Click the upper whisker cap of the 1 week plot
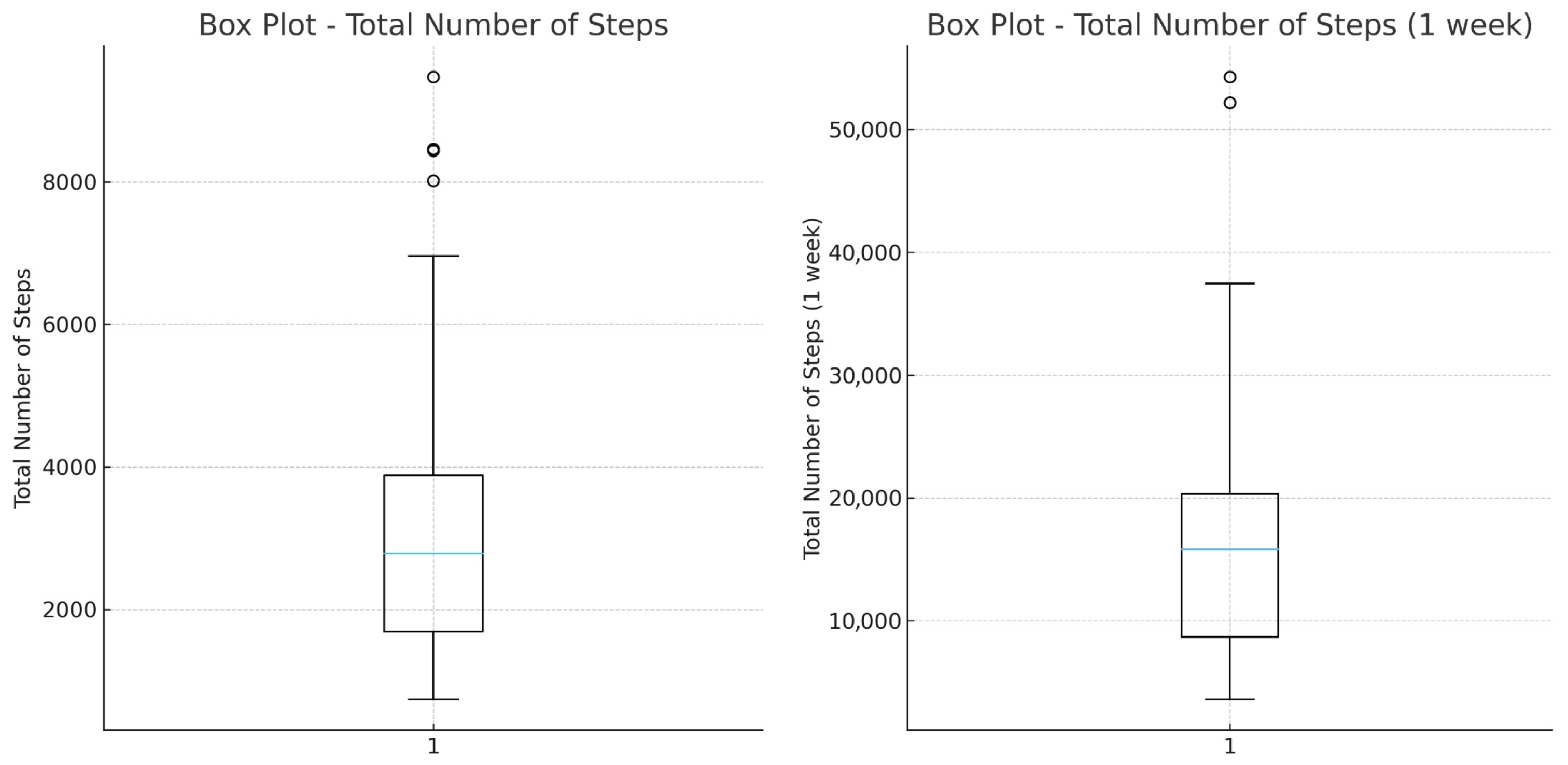Screen dimensions: 1568x765 tap(1229, 284)
